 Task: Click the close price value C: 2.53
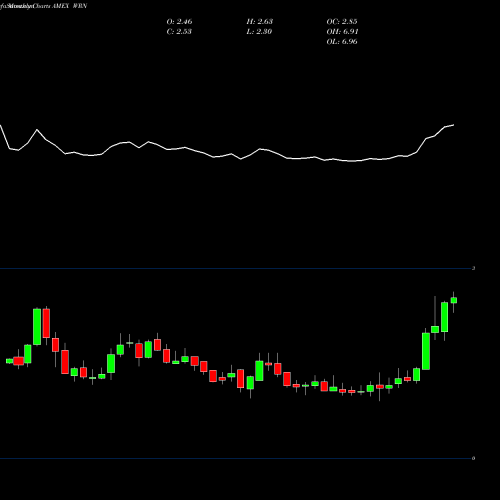[x=179, y=32]
